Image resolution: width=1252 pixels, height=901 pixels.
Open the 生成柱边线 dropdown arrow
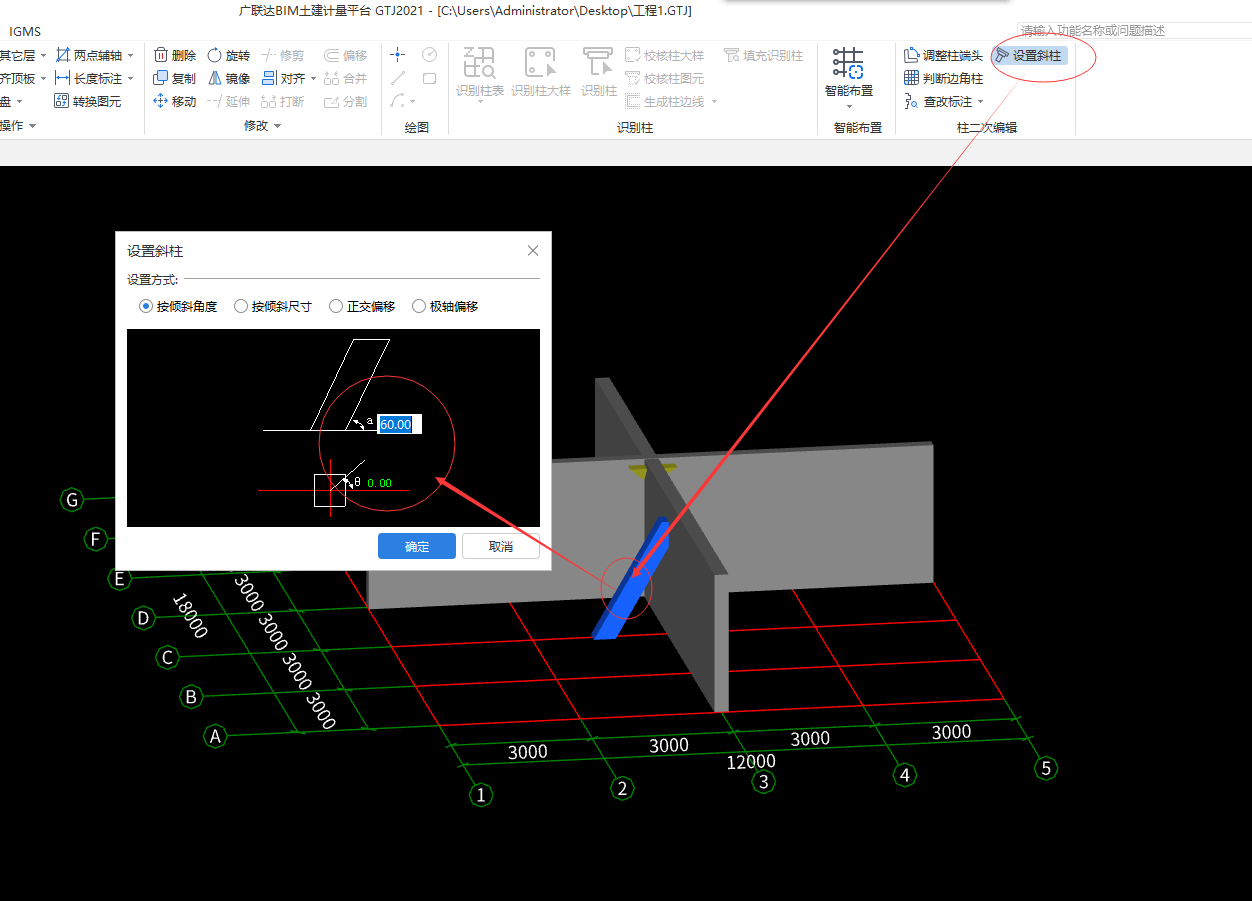coord(713,102)
